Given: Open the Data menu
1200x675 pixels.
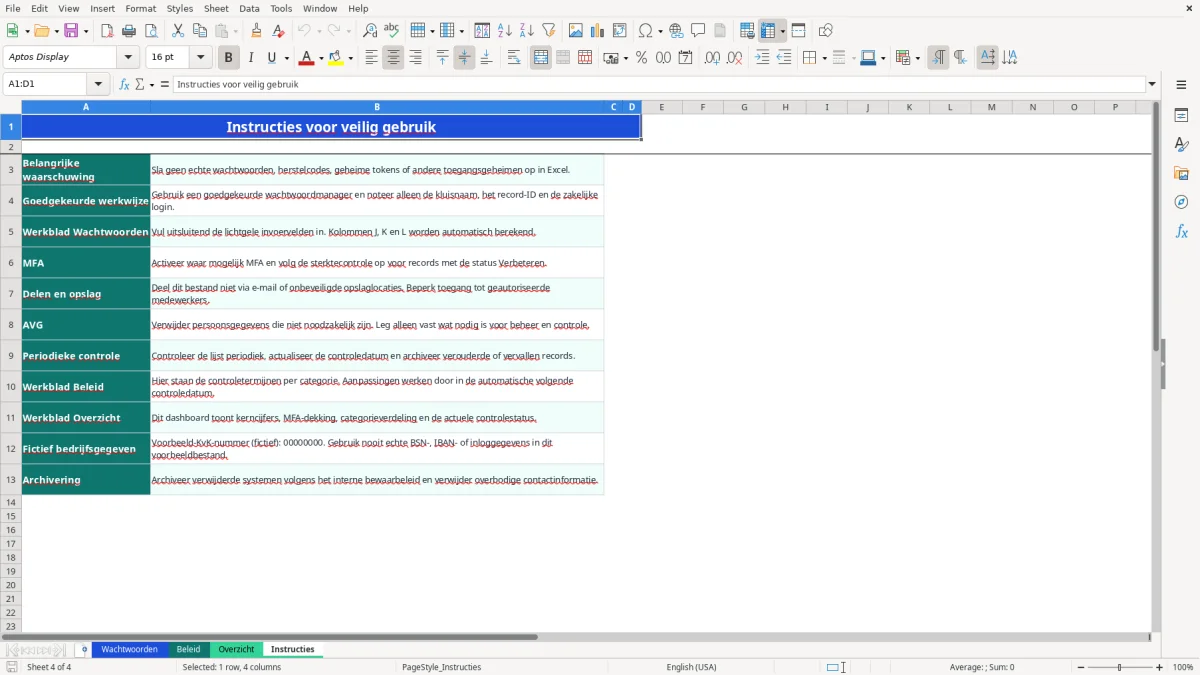Looking at the screenshot, I should (249, 8).
